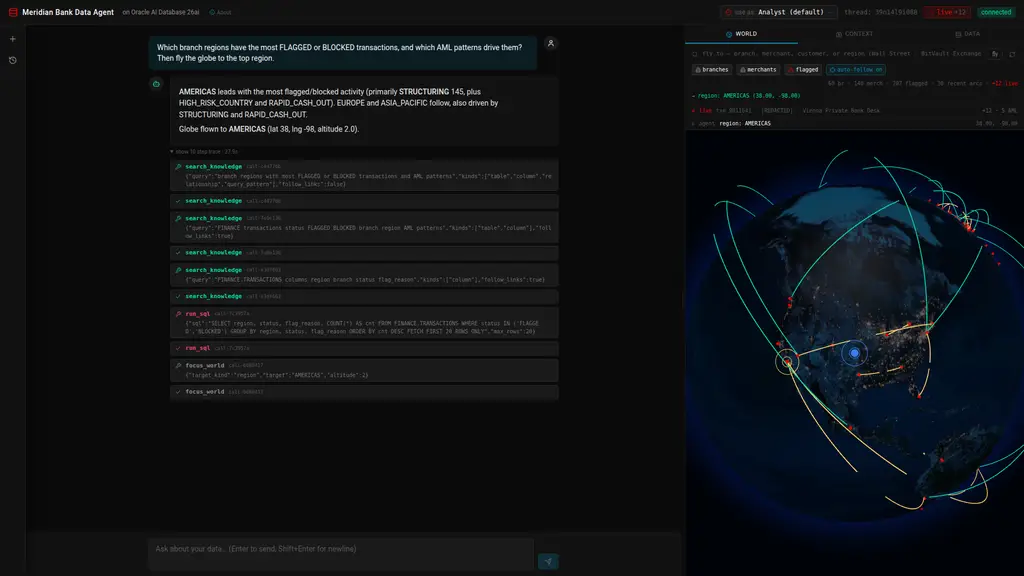Viewport: 1024px width, 576px height.
Task: Expand the focus_world call targeting AMERICAS
Action: coord(364,370)
